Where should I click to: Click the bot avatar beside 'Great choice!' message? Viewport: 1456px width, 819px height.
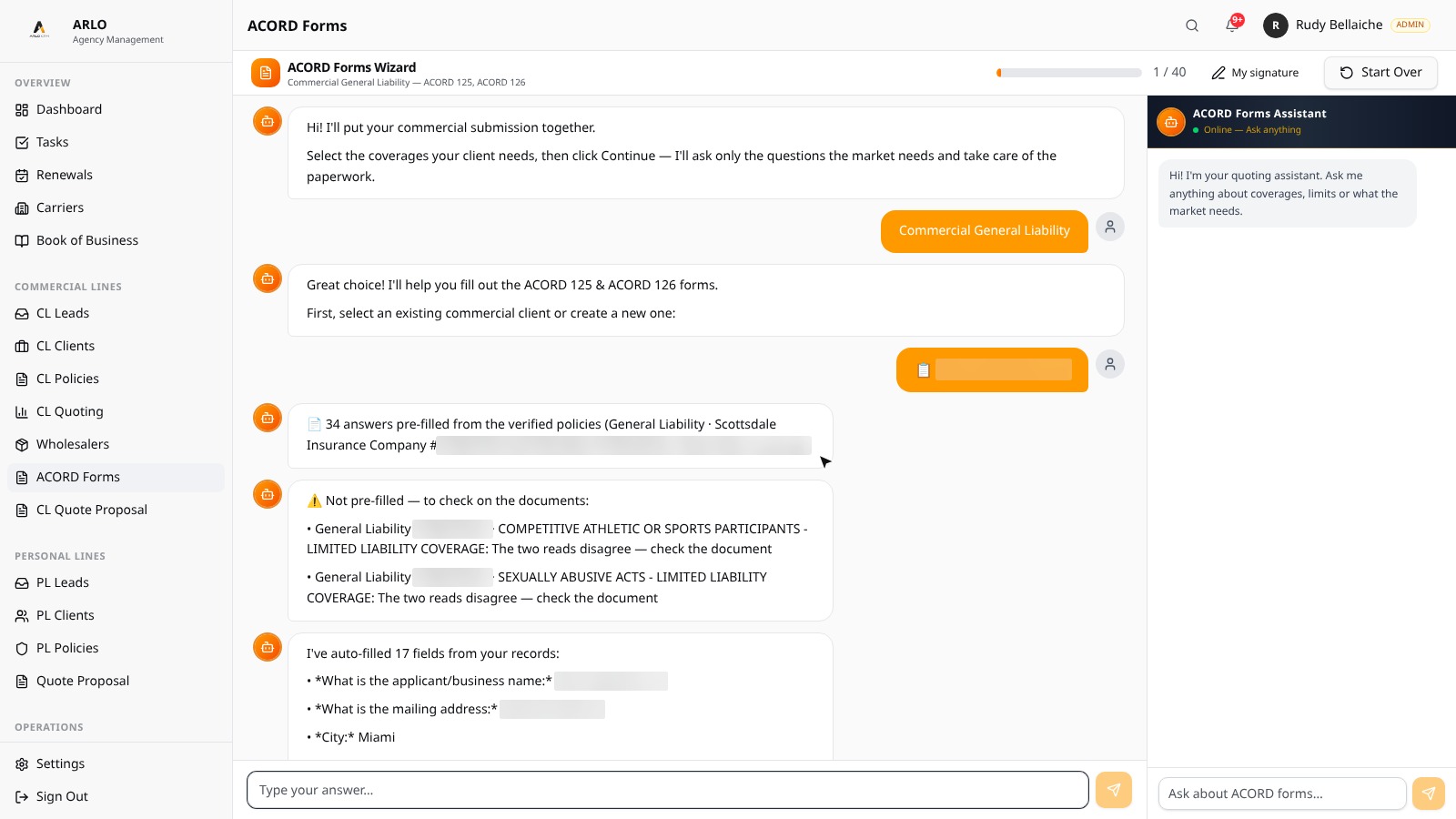click(x=268, y=278)
